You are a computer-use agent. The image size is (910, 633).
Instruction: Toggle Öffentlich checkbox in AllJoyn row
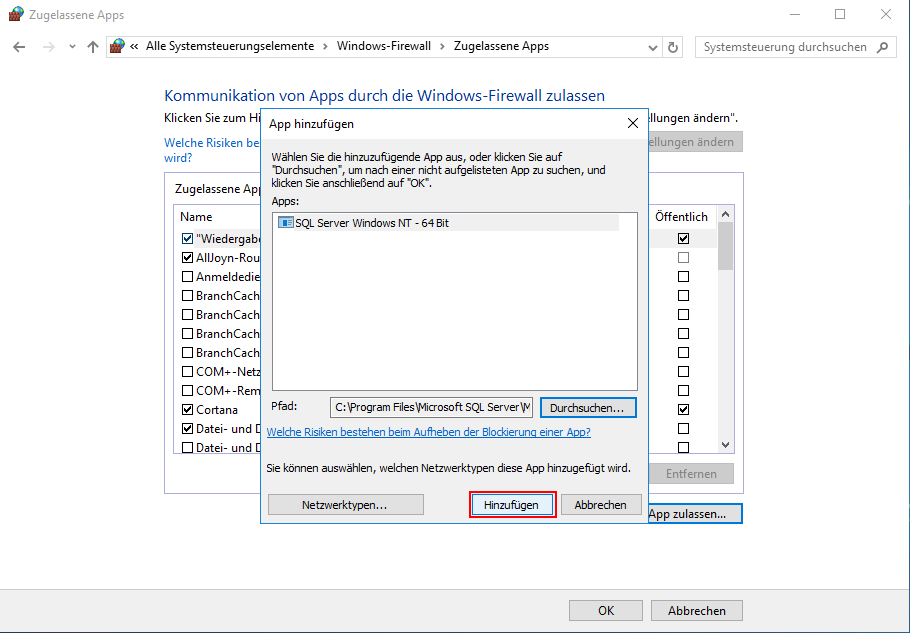click(684, 258)
